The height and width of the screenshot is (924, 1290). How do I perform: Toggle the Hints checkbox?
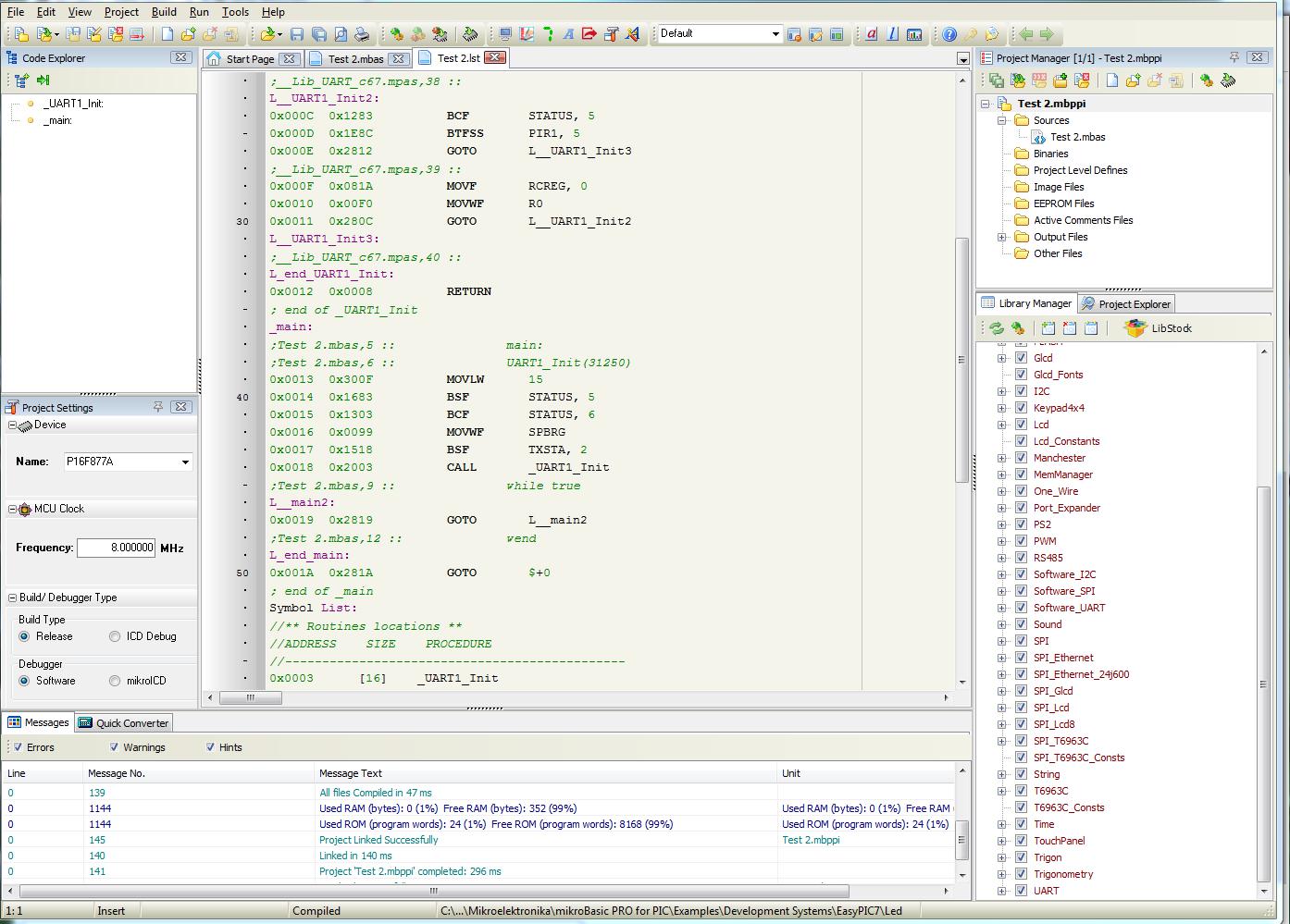point(210,747)
